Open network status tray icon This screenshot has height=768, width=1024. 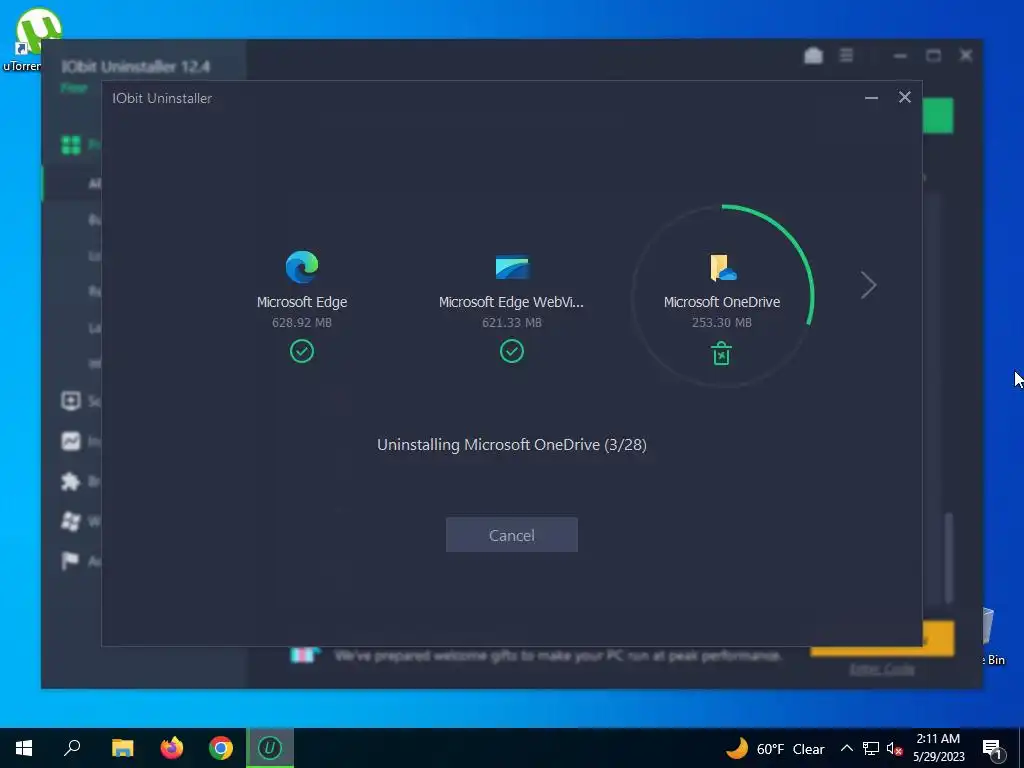click(x=871, y=748)
